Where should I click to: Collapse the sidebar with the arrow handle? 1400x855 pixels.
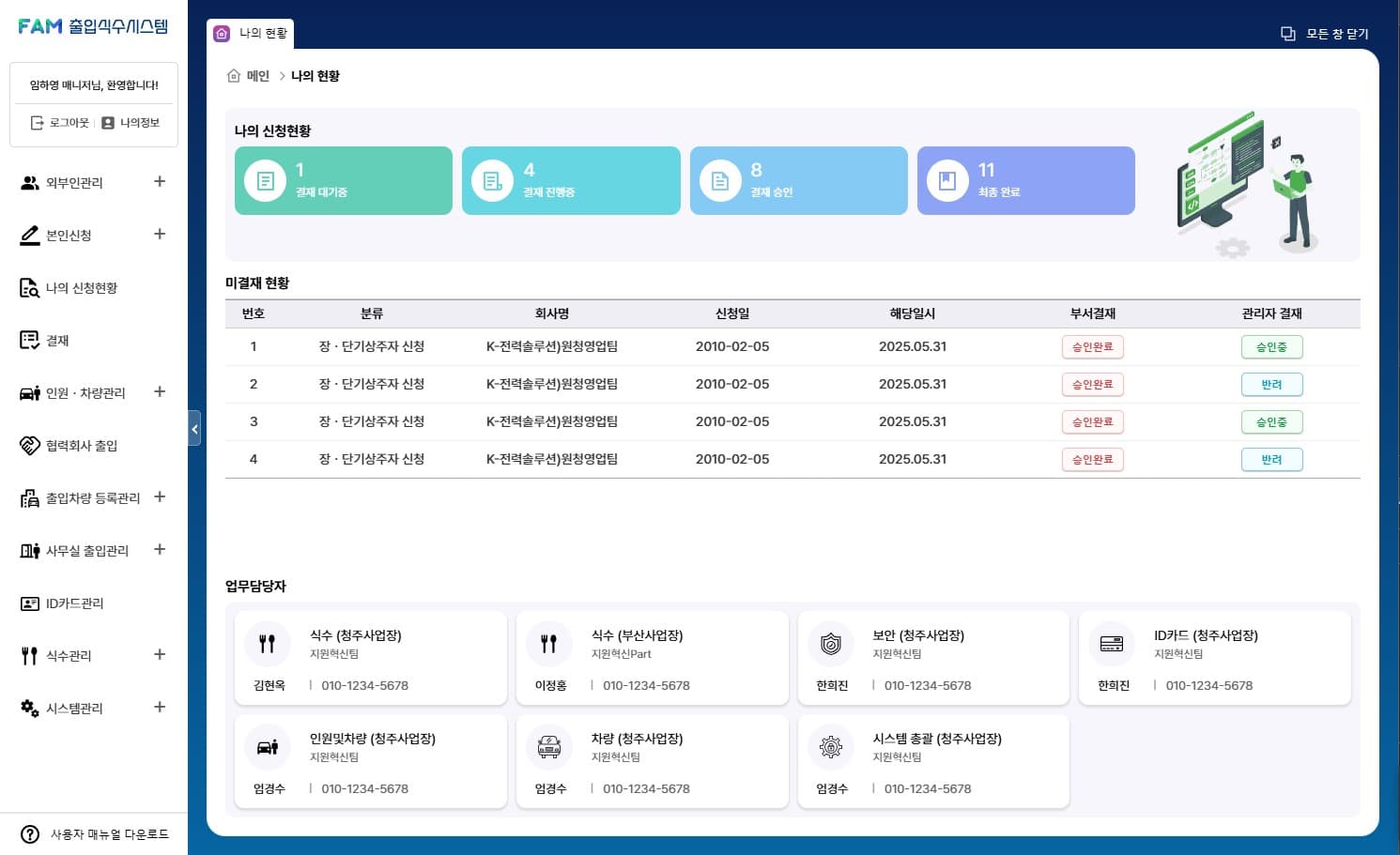point(194,429)
